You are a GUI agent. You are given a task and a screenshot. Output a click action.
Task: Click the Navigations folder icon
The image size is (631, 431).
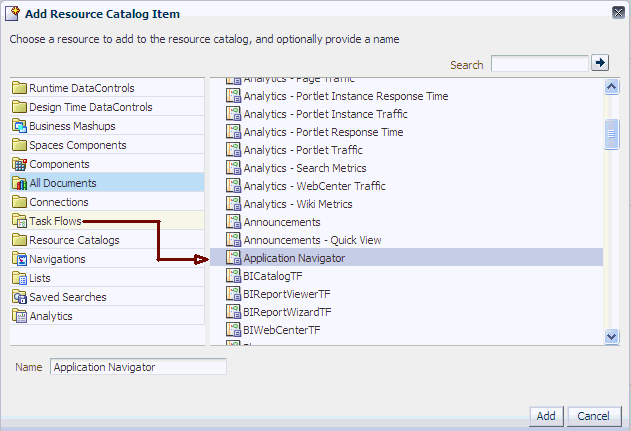click(x=19, y=259)
